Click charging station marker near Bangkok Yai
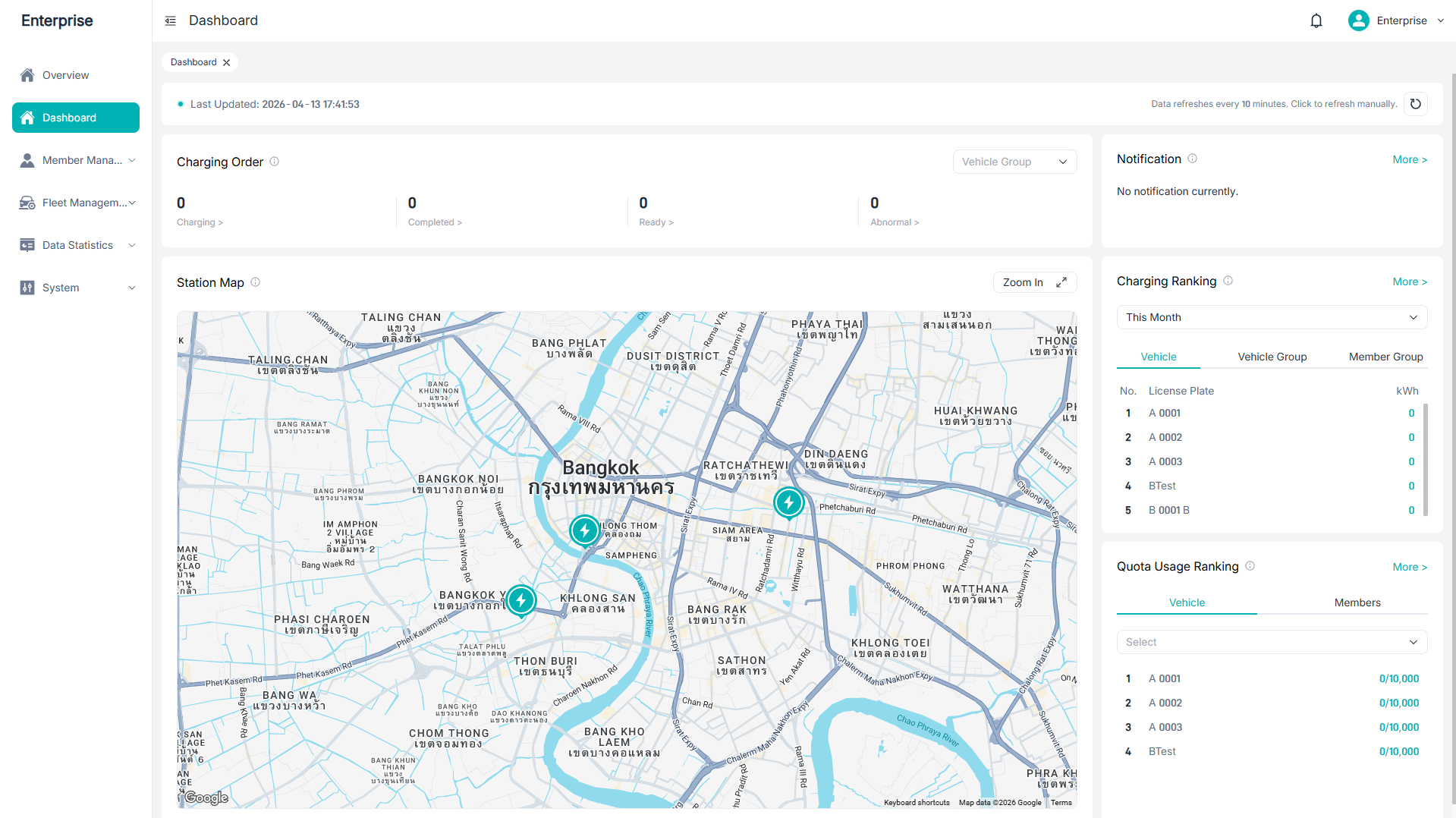This screenshot has width=1456, height=818. (521, 601)
